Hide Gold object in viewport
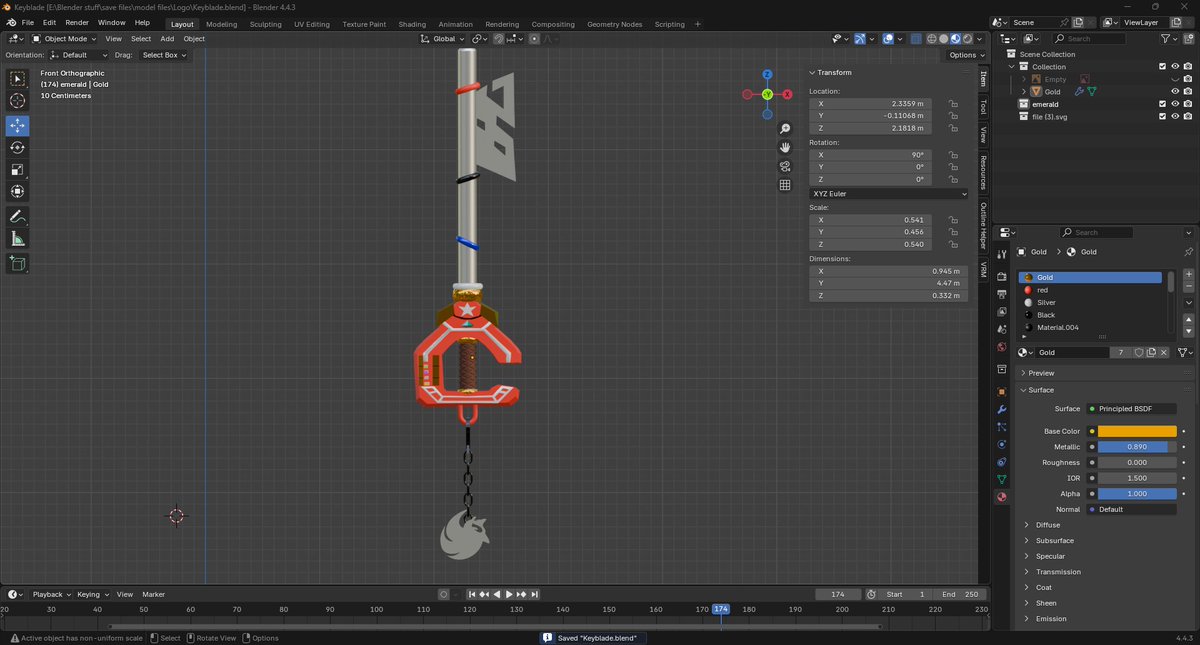Viewport: 1200px width, 645px height. coord(1175,91)
